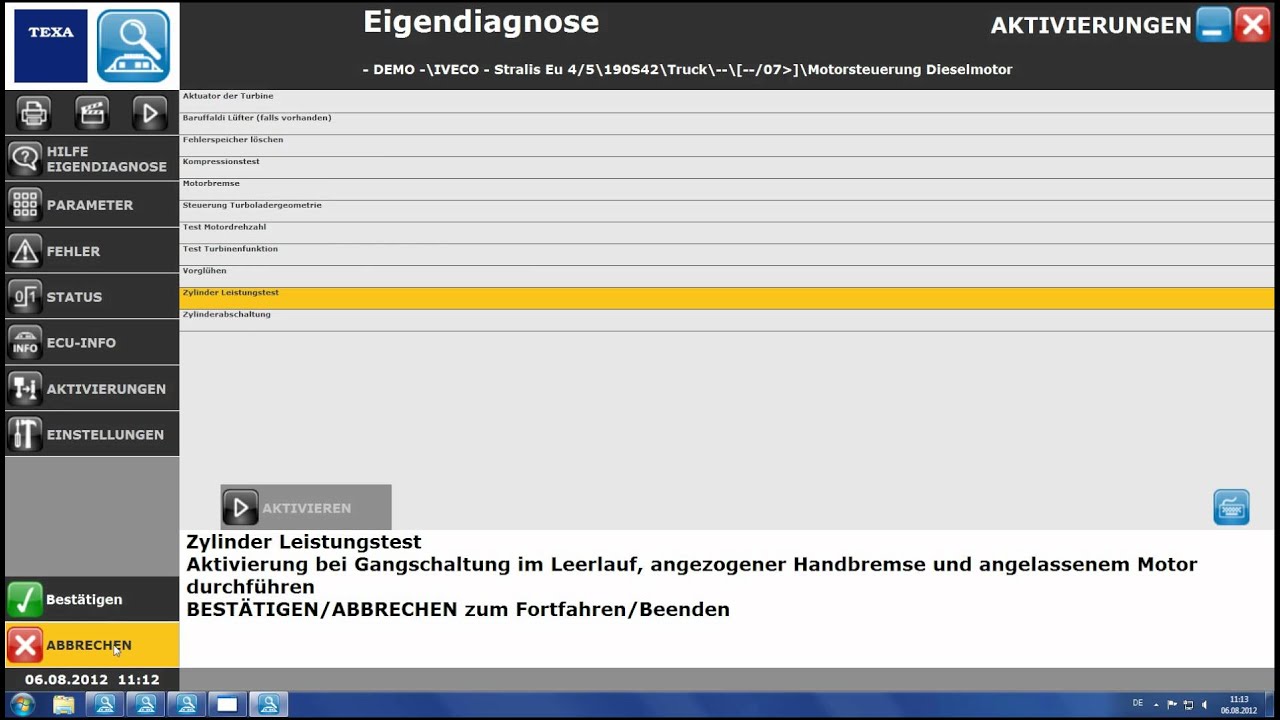
Task: Click the vehicle path DEMO IVECO Stralis text
Action: (x=687, y=70)
